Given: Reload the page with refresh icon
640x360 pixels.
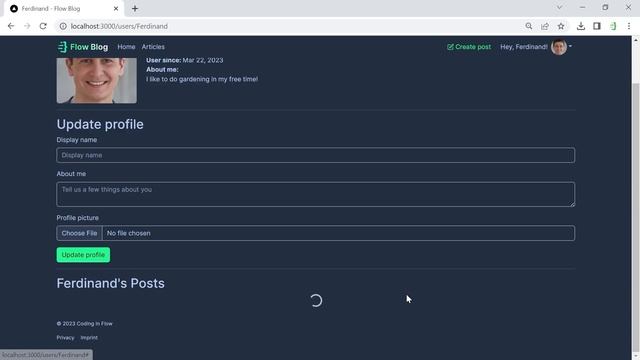Looking at the screenshot, I should click(43, 26).
